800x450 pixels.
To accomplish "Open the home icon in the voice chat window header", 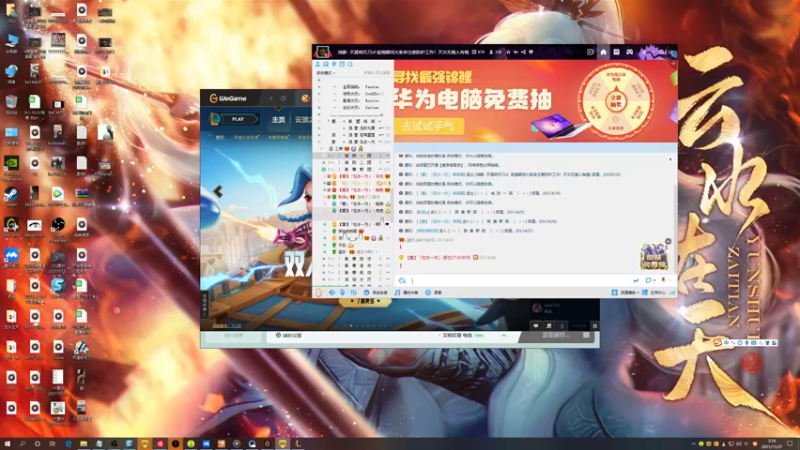I will click(x=603, y=52).
